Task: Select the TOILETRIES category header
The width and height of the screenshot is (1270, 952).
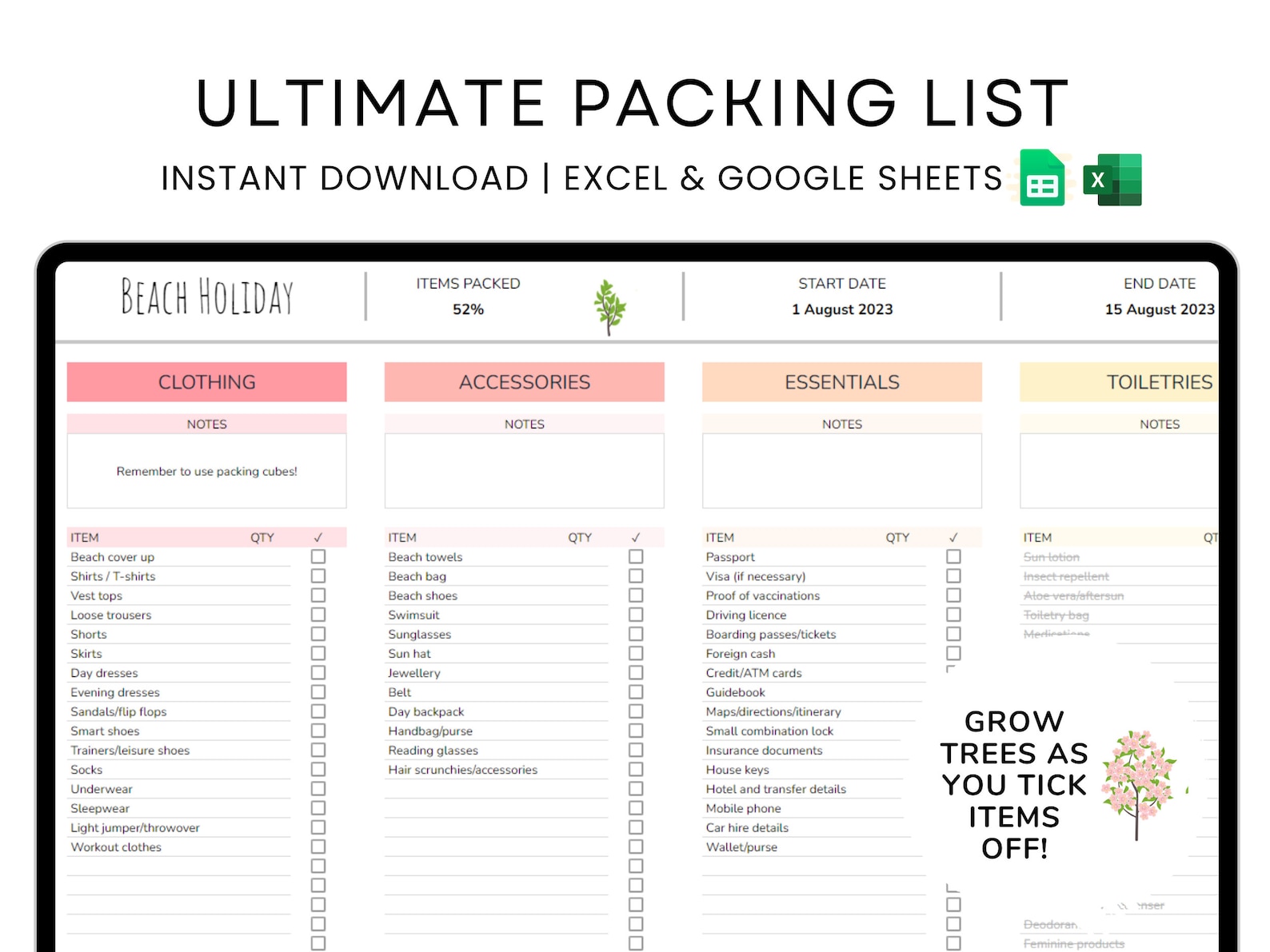Action: pyautogui.click(x=1120, y=382)
